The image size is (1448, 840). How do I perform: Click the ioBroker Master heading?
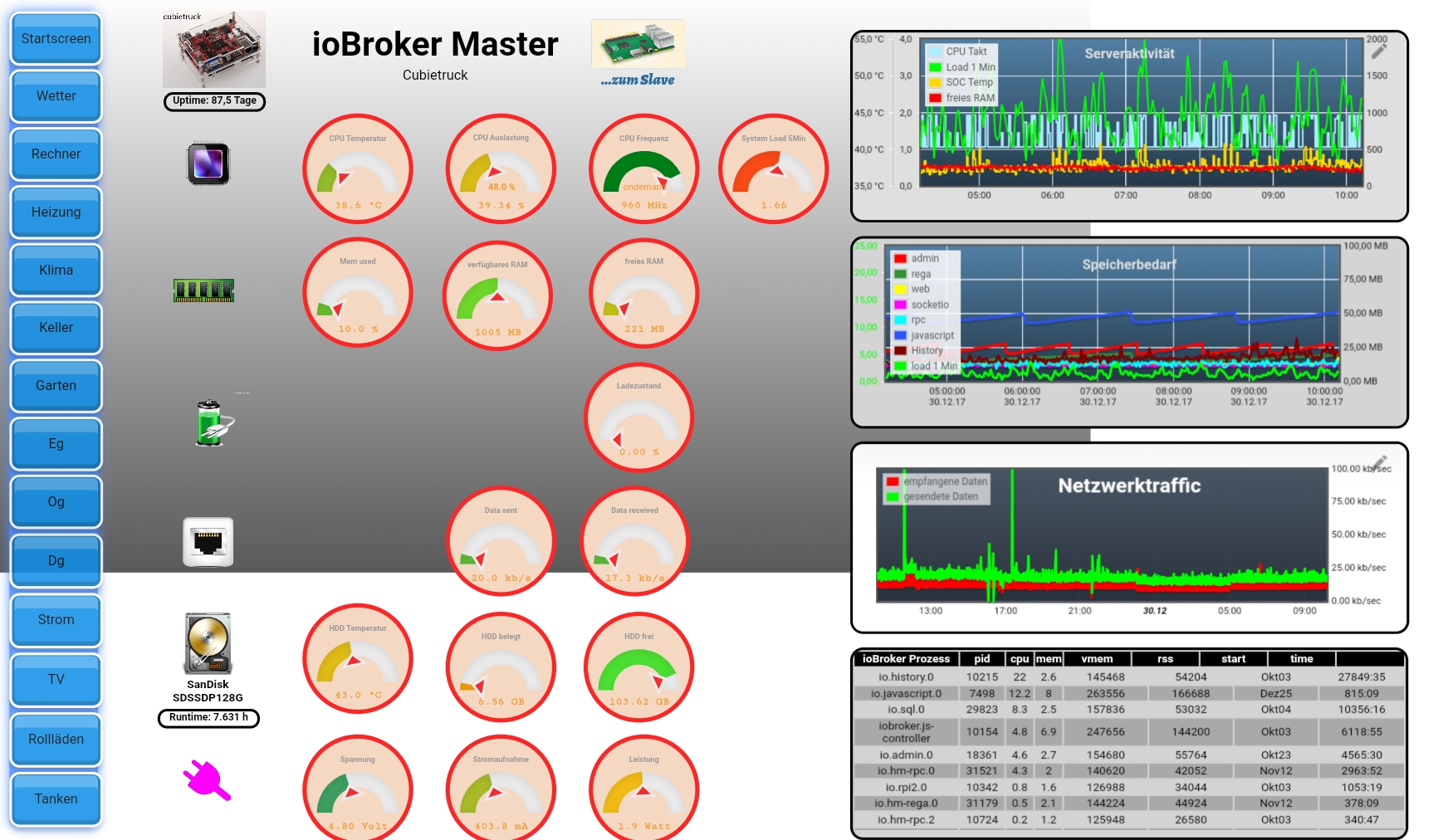pyautogui.click(x=435, y=44)
